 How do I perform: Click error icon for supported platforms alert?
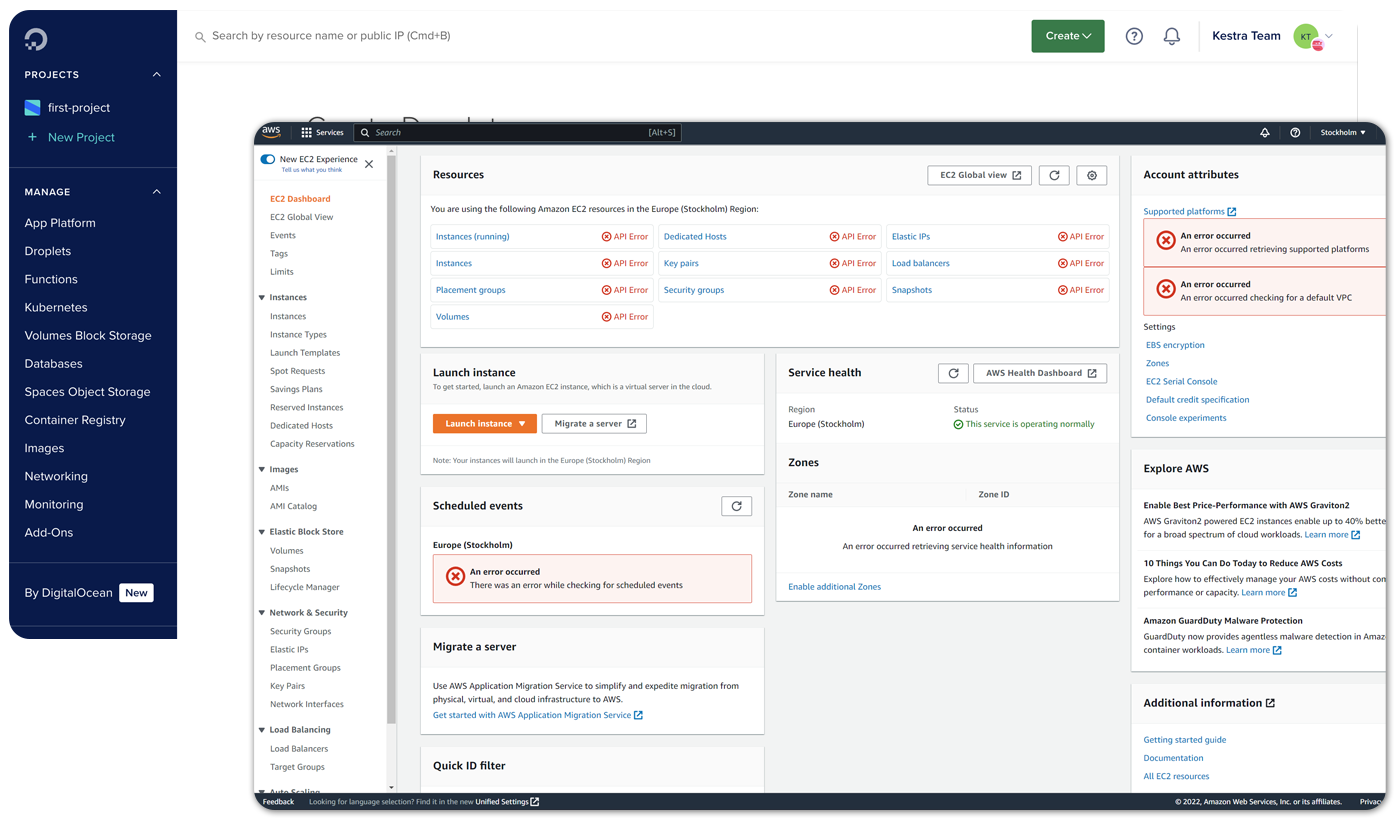[1165, 241]
